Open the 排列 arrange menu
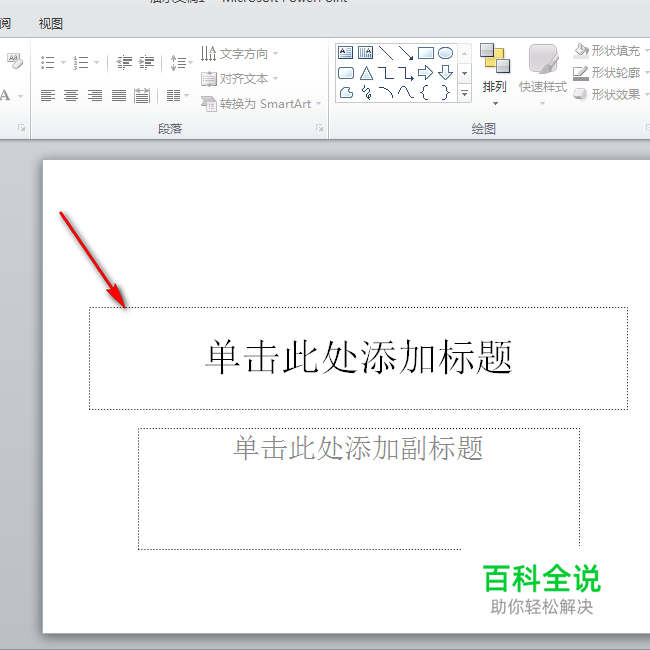The width and height of the screenshot is (650, 650). (x=495, y=75)
